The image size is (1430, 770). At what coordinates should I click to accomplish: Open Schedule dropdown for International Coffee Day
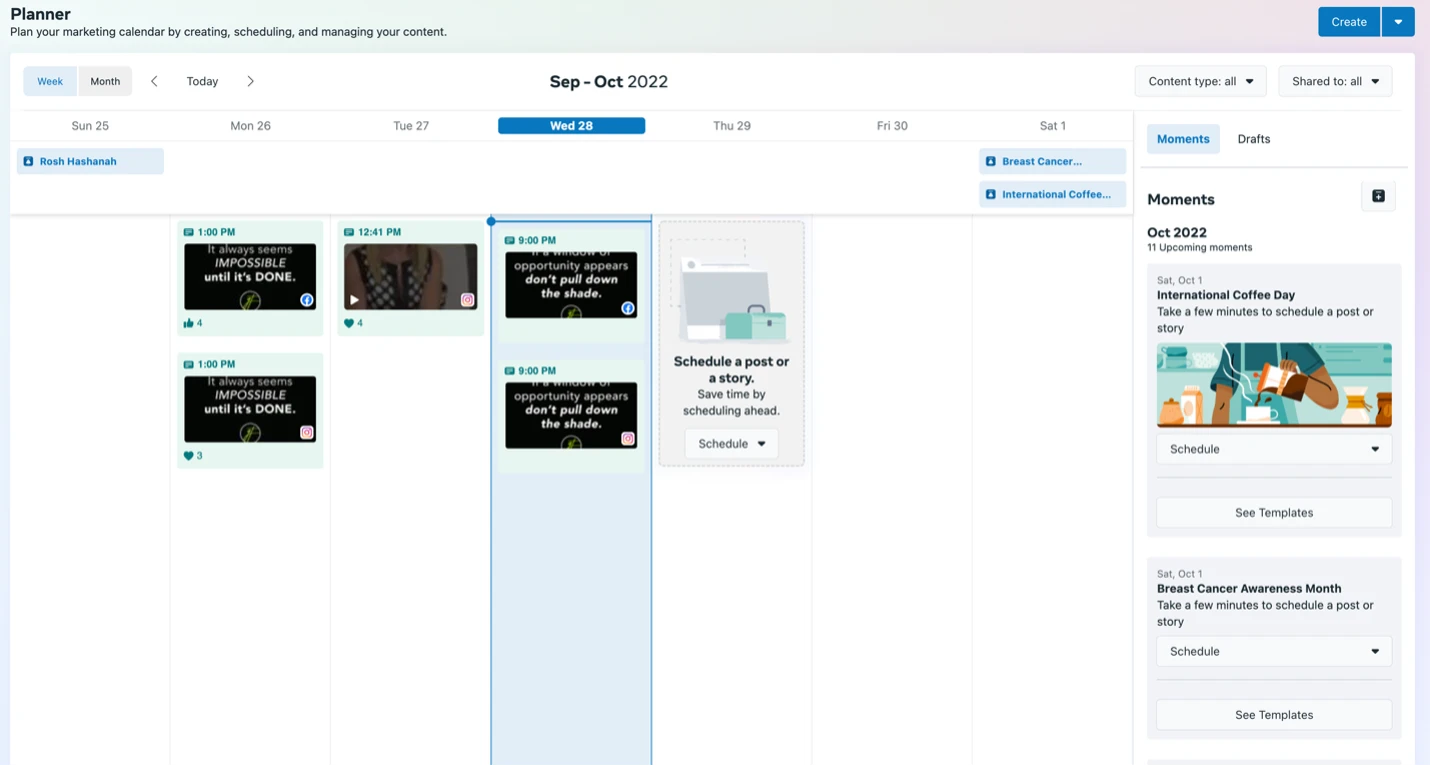pos(1274,449)
